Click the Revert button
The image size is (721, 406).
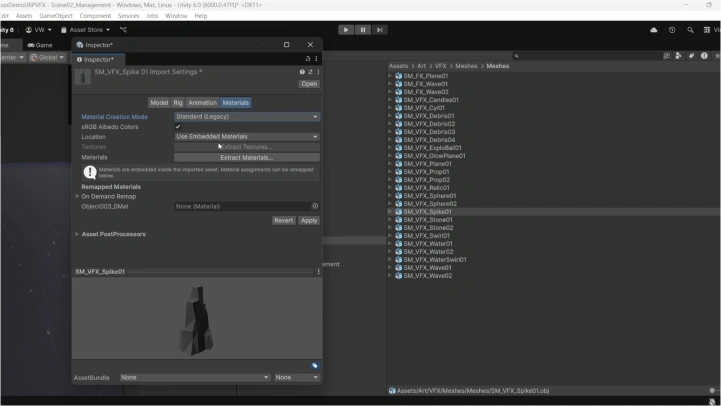point(283,220)
